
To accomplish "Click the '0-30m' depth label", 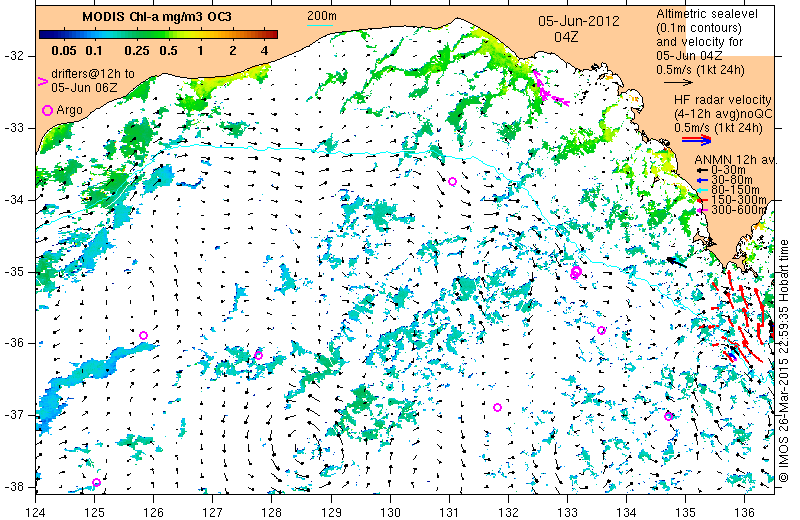I will [728, 170].
